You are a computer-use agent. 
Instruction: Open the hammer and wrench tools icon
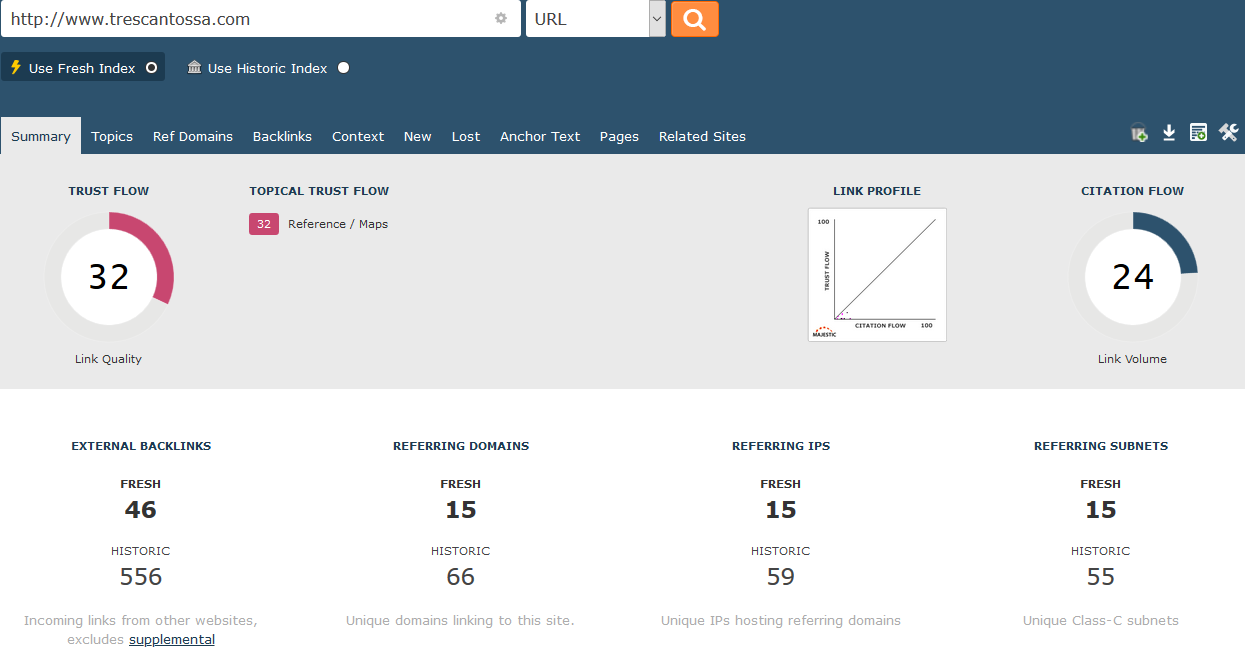click(1228, 133)
